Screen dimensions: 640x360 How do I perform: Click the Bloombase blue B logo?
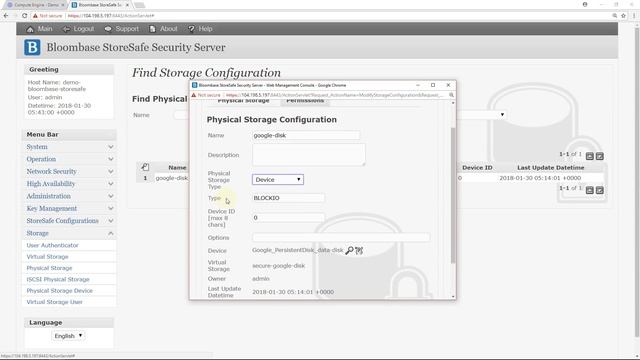32,47
